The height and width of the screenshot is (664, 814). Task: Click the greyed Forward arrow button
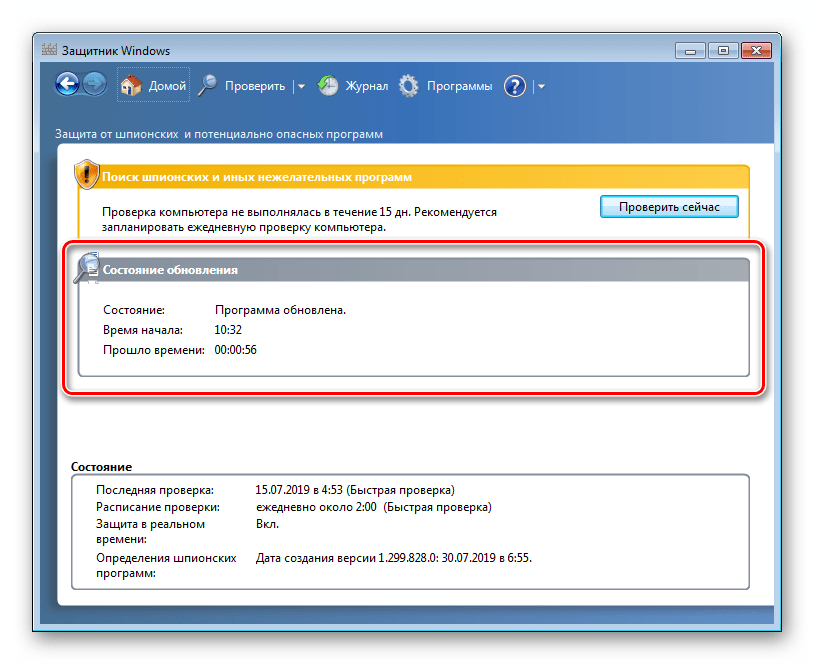94,84
